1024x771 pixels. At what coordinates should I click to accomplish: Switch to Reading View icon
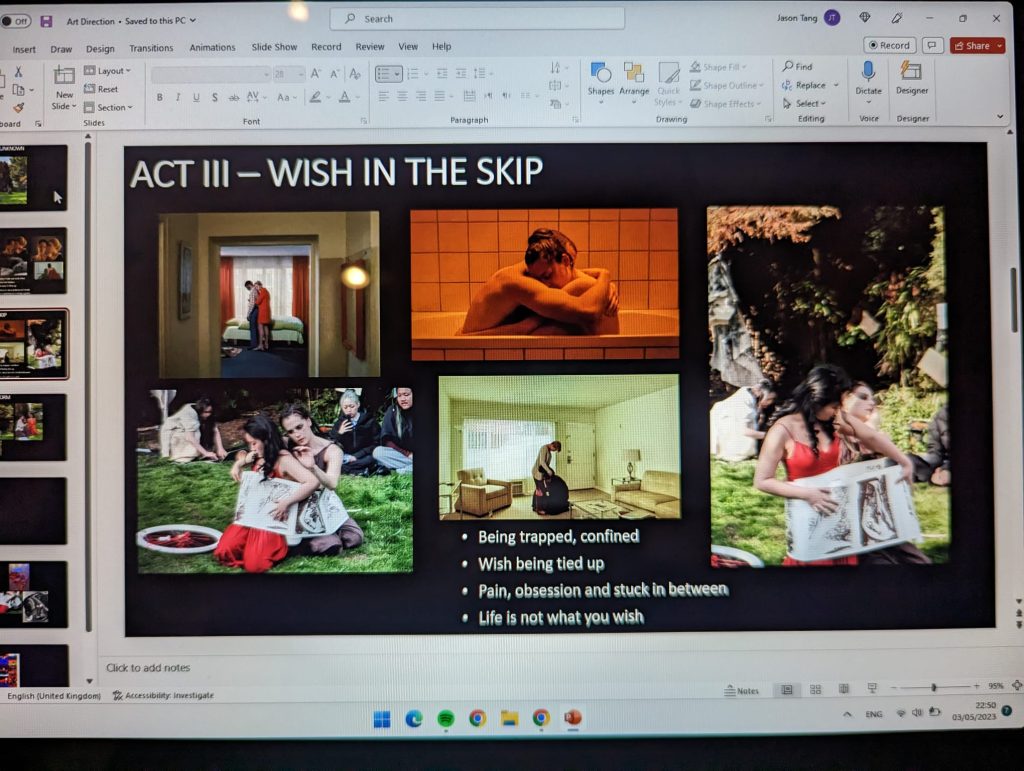[x=844, y=689]
